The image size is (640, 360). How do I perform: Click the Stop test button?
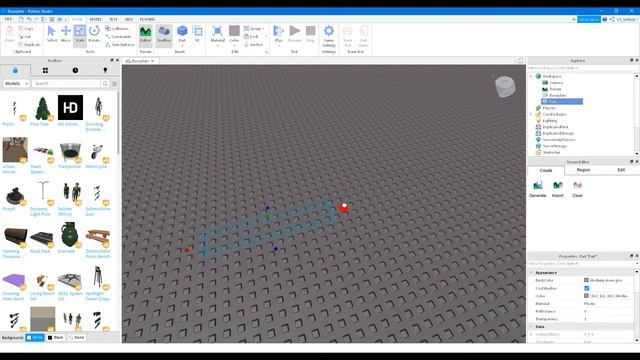pos(311,34)
